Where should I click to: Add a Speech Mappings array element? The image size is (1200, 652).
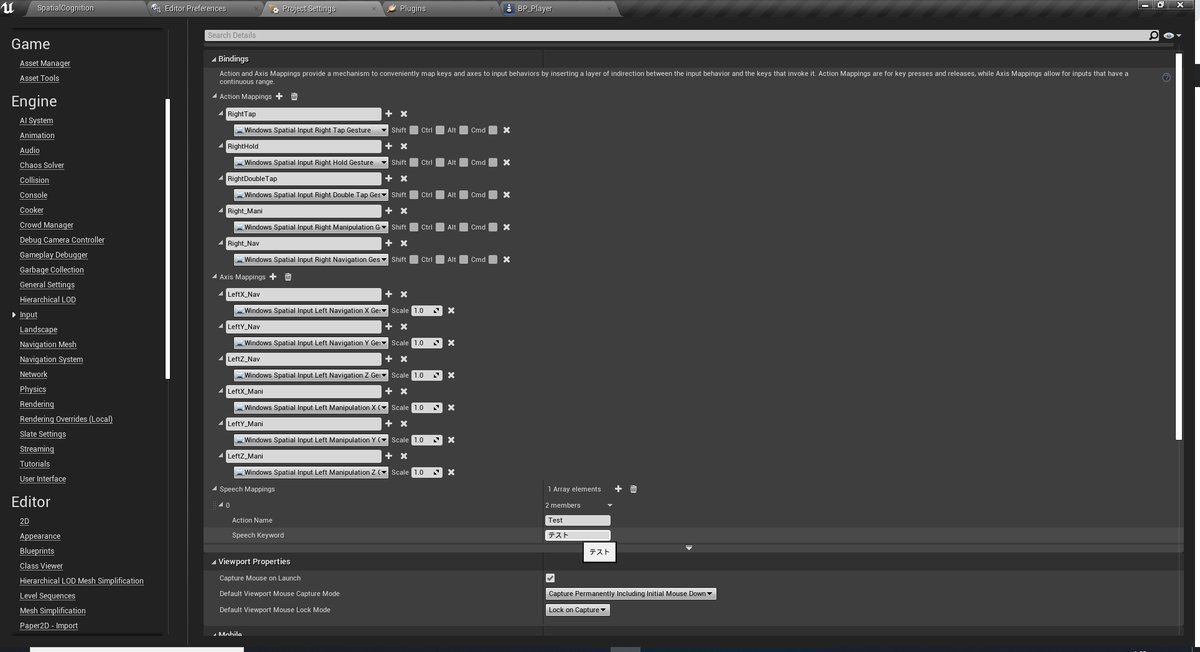point(618,489)
